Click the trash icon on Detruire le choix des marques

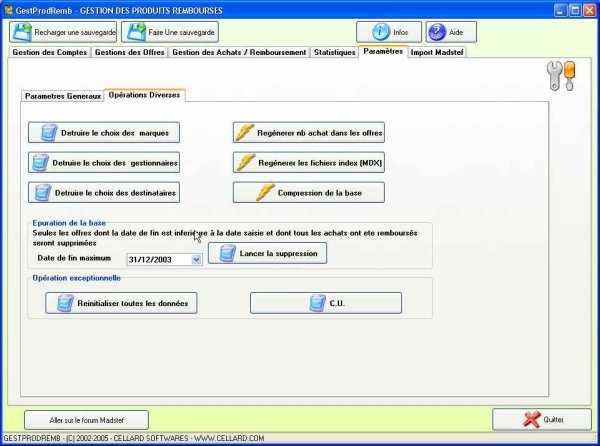46,132
